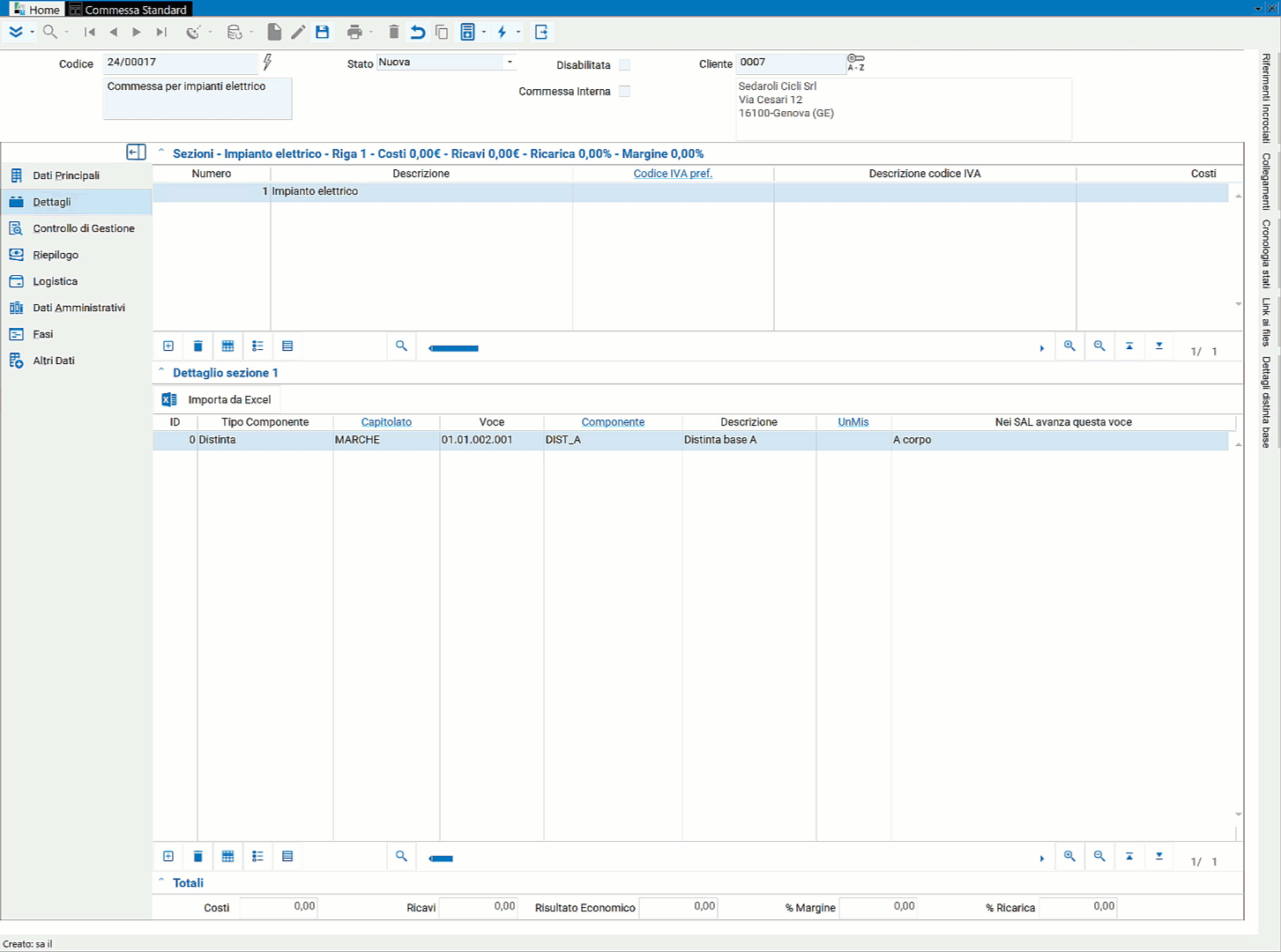The width and height of the screenshot is (1281, 952).
Task: Go to the next record
Action: tap(137, 33)
